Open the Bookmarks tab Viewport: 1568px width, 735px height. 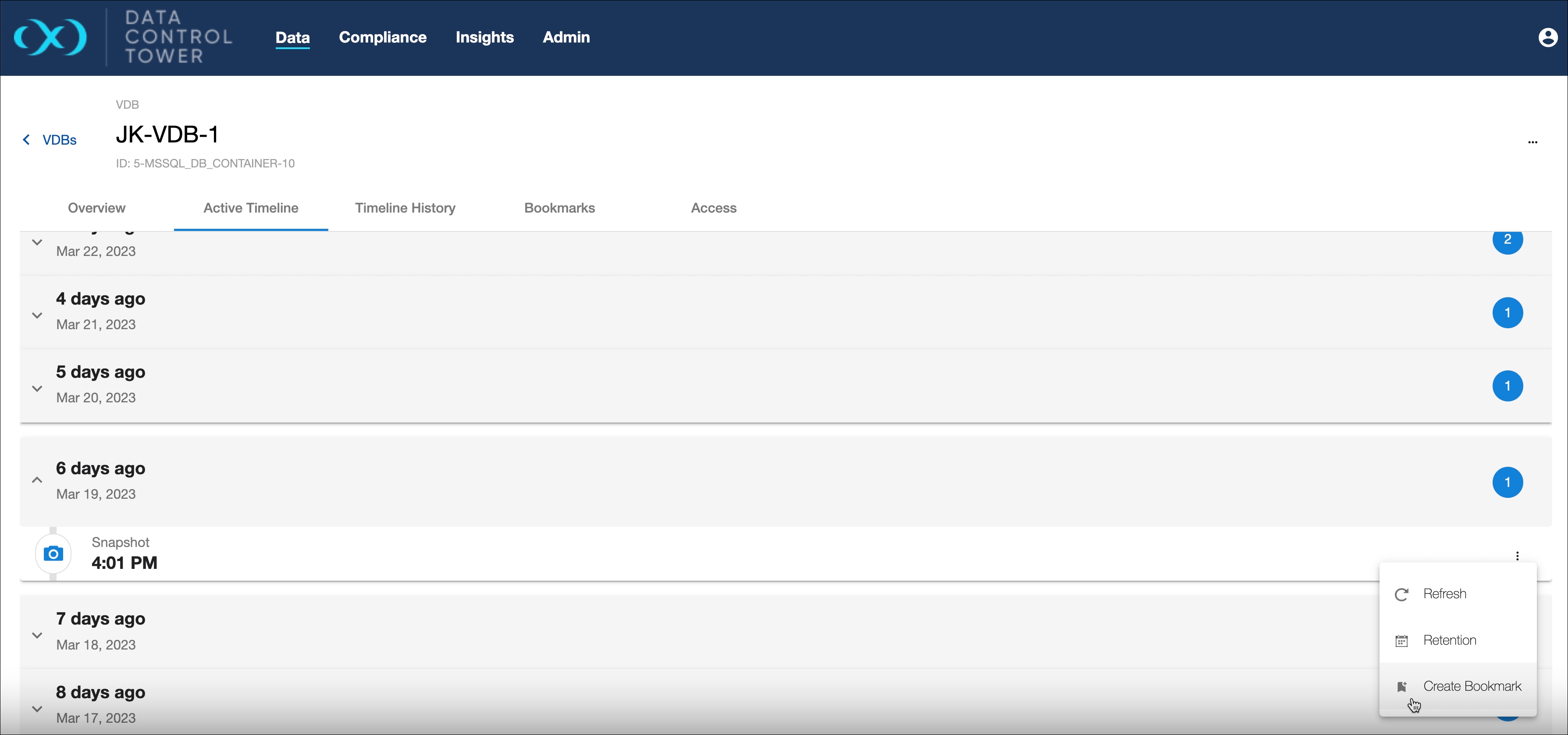(559, 208)
